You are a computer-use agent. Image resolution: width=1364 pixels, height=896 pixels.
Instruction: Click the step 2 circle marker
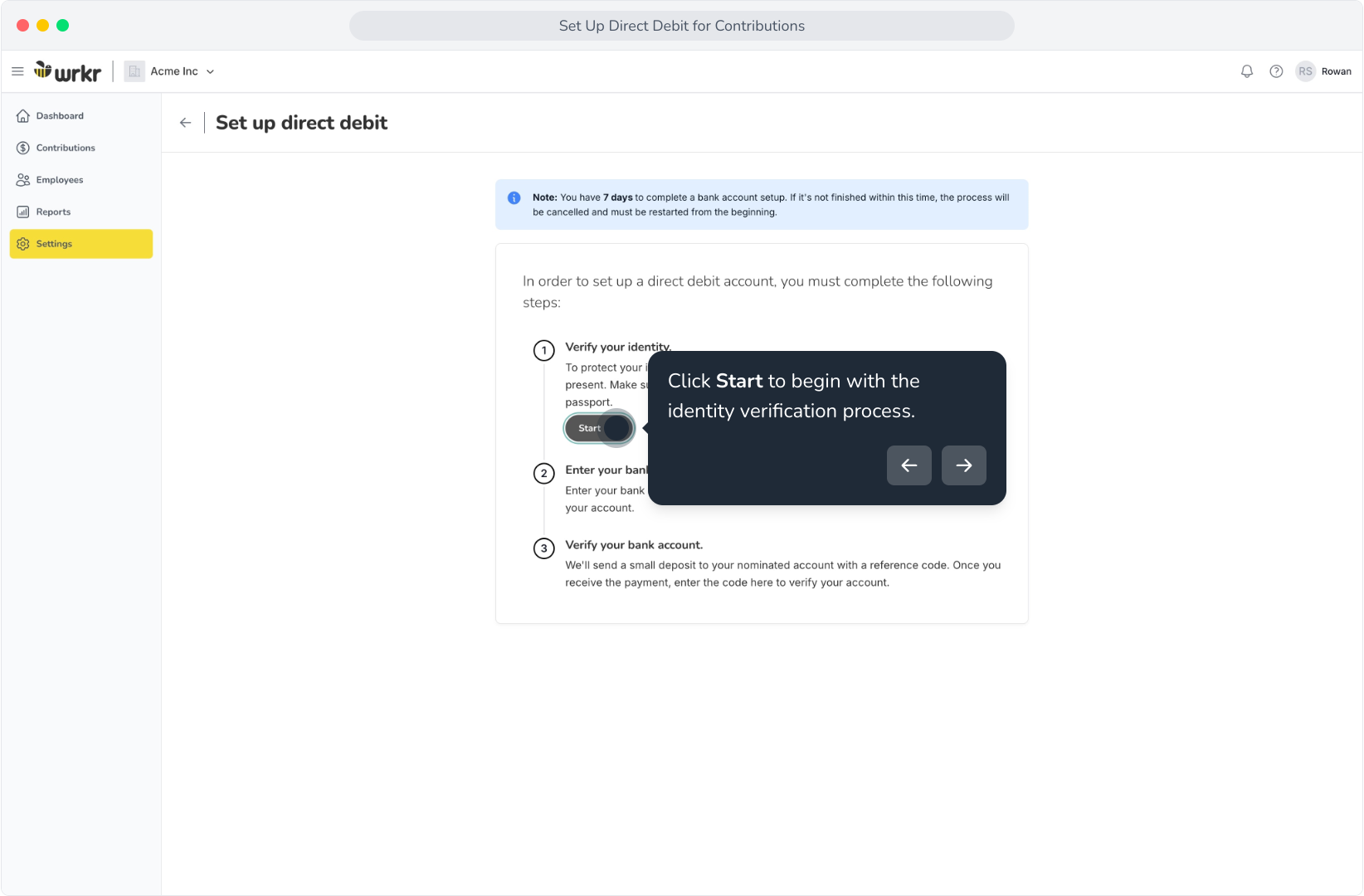coord(544,474)
